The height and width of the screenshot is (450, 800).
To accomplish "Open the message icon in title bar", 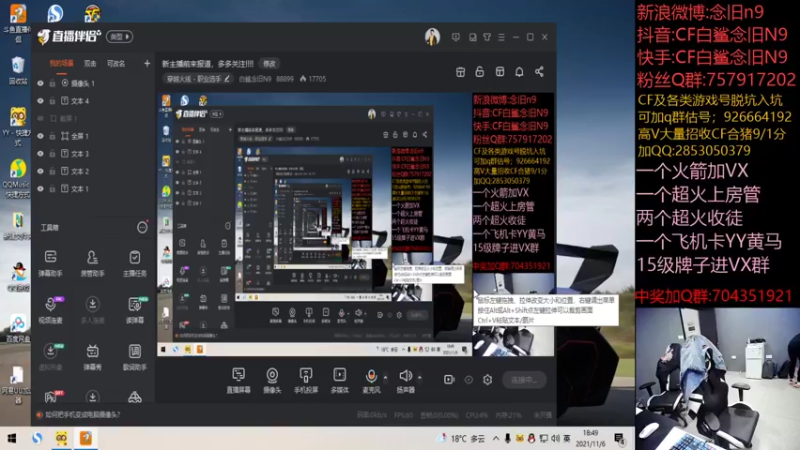I will [456, 37].
